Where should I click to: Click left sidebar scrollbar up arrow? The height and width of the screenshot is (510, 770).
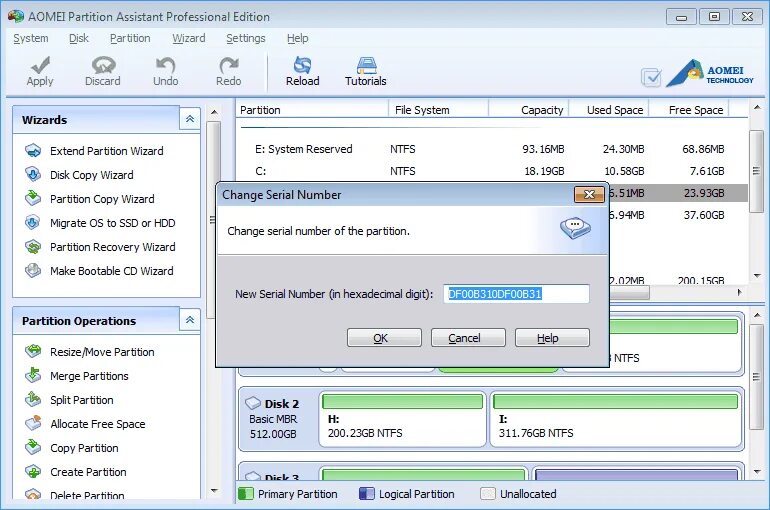tap(214, 112)
